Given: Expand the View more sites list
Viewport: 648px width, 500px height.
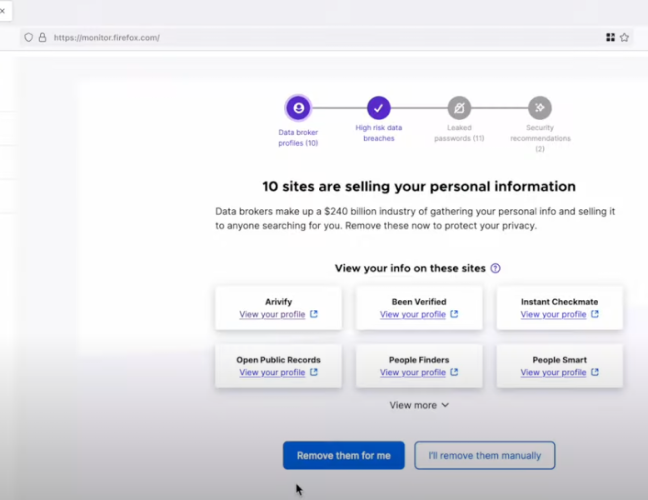Looking at the screenshot, I should pyautogui.click(x=419, y=405).
